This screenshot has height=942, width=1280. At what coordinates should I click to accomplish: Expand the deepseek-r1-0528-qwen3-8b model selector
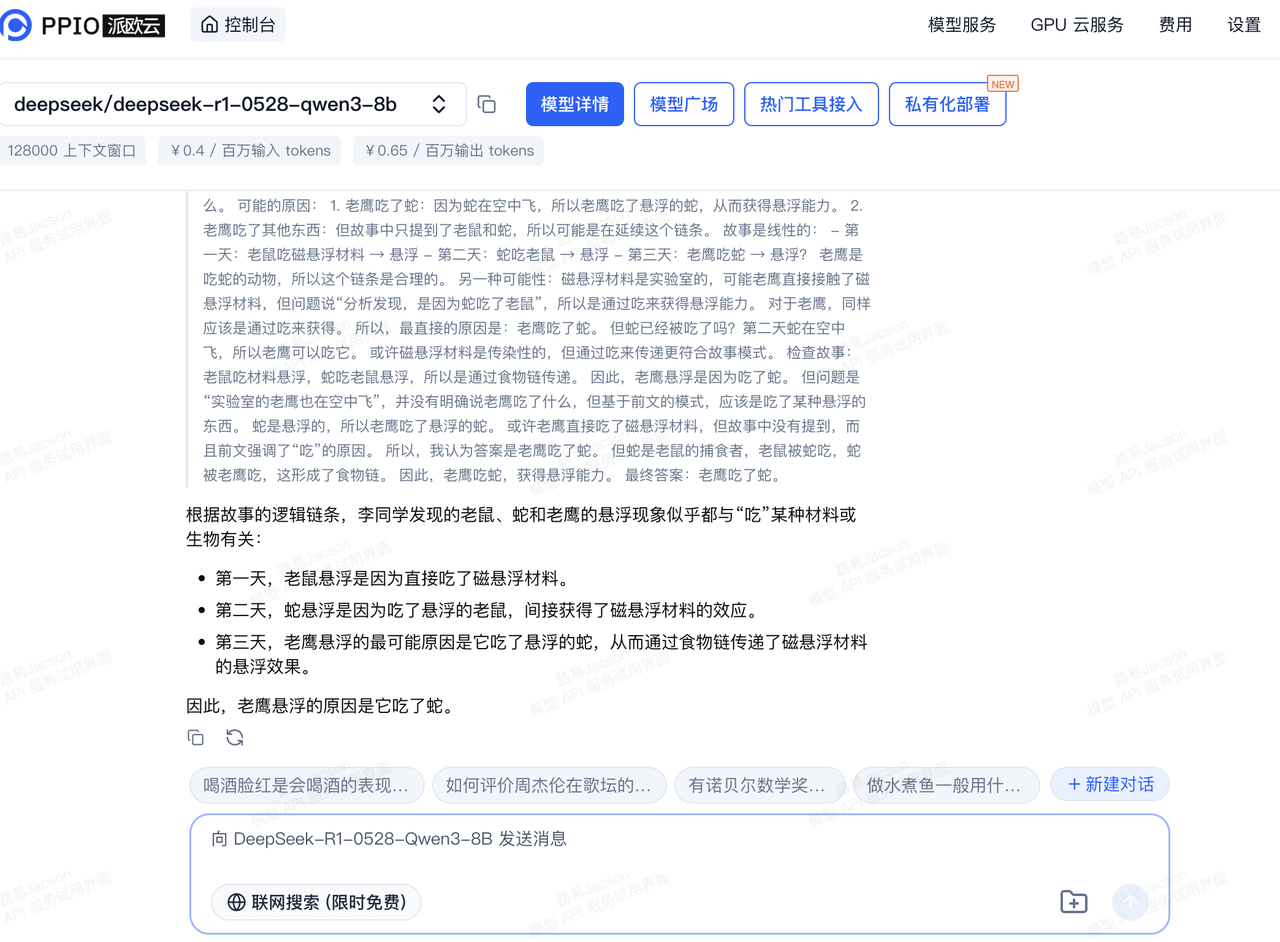click(231, 104)
